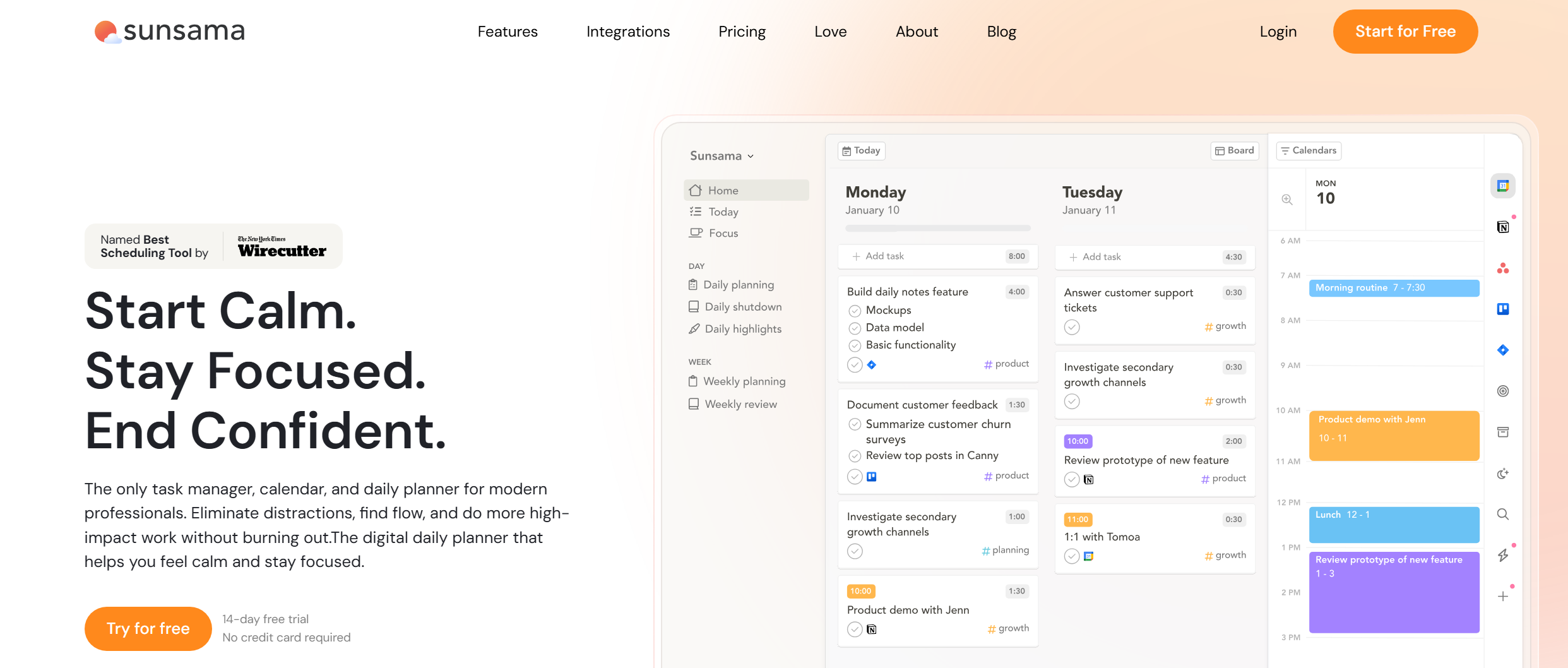Image resolution: width=1568 pixels, height=668 pixels.
Task: Select the Focus view with coffee cup icon
Action: pyautogui.click(x=722, y=232)
